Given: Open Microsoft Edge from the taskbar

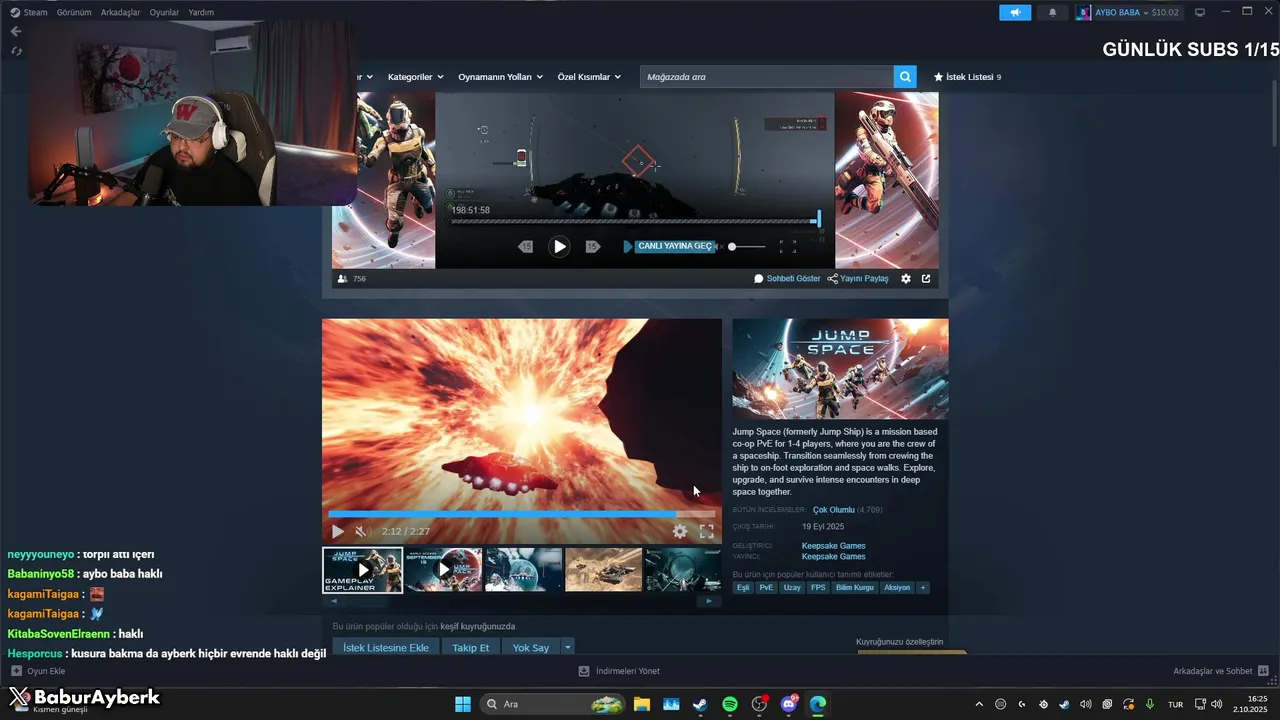Looking at the screenshot, I should pos(818,704).
